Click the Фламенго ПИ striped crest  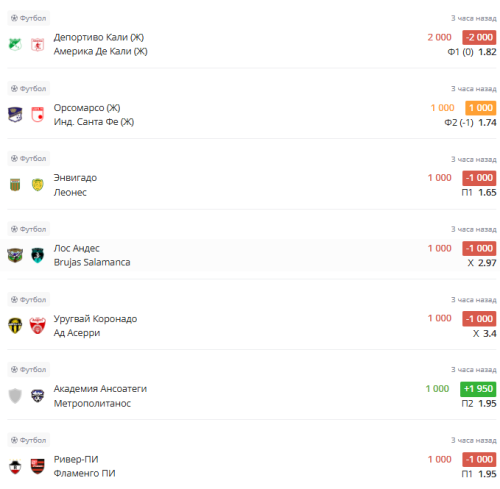click(x=37, y=466)
